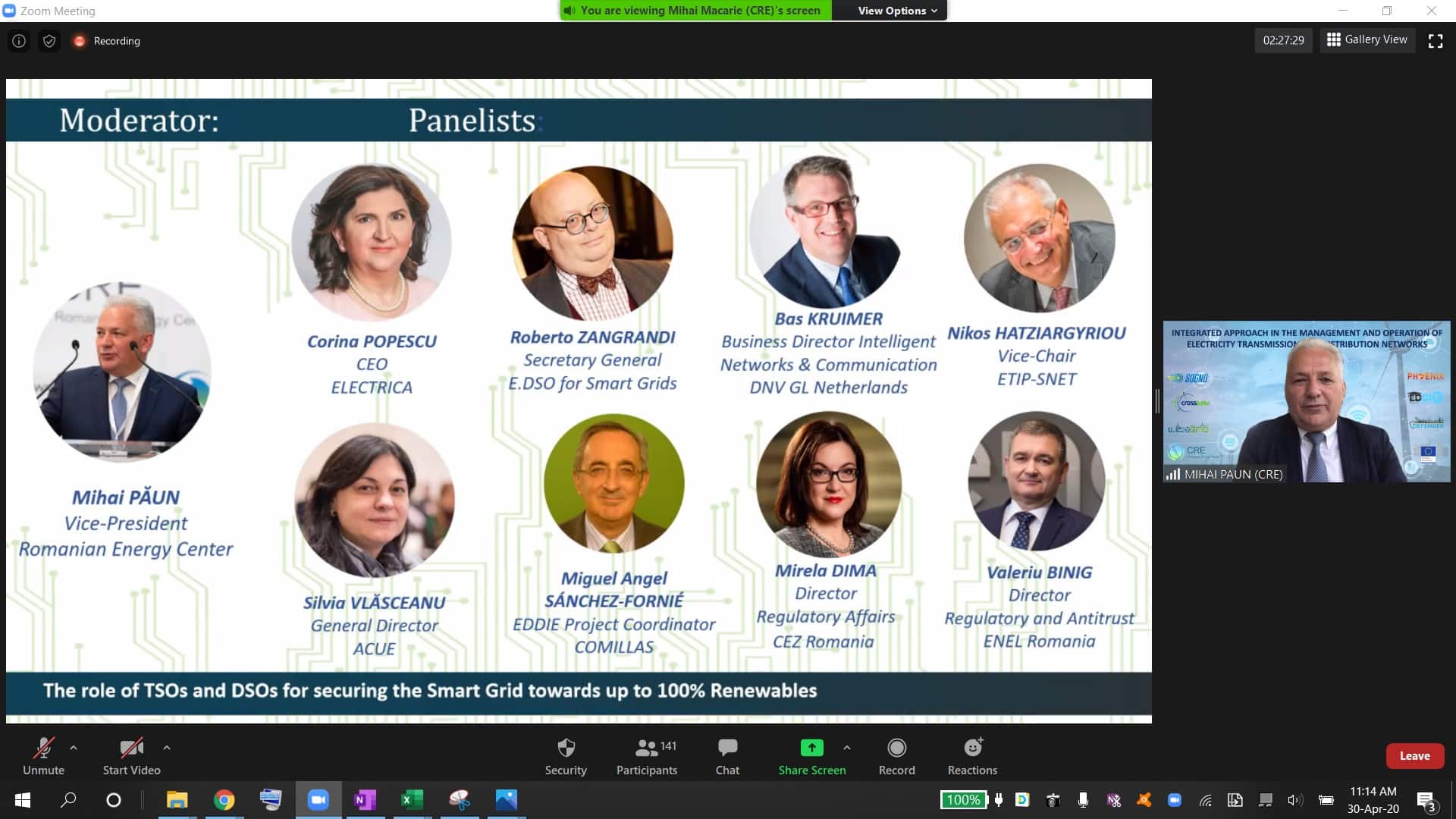Click the Share Screen button
The width and height of the screenshot is (1456, 819).
click(x=811, y=756)
